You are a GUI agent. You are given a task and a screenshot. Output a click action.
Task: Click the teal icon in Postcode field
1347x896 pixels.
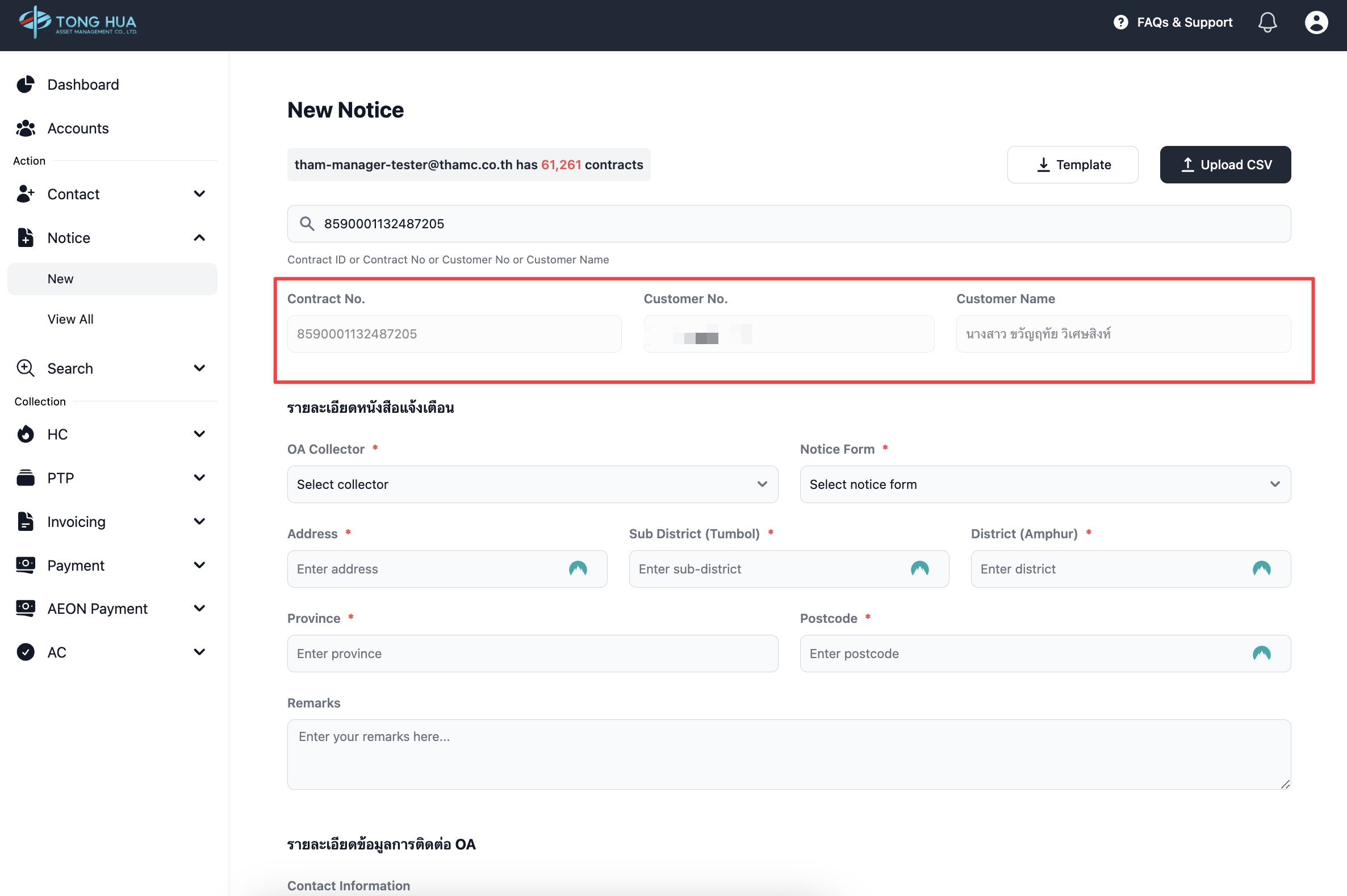pyautogui.click(x=1261, y=653)
